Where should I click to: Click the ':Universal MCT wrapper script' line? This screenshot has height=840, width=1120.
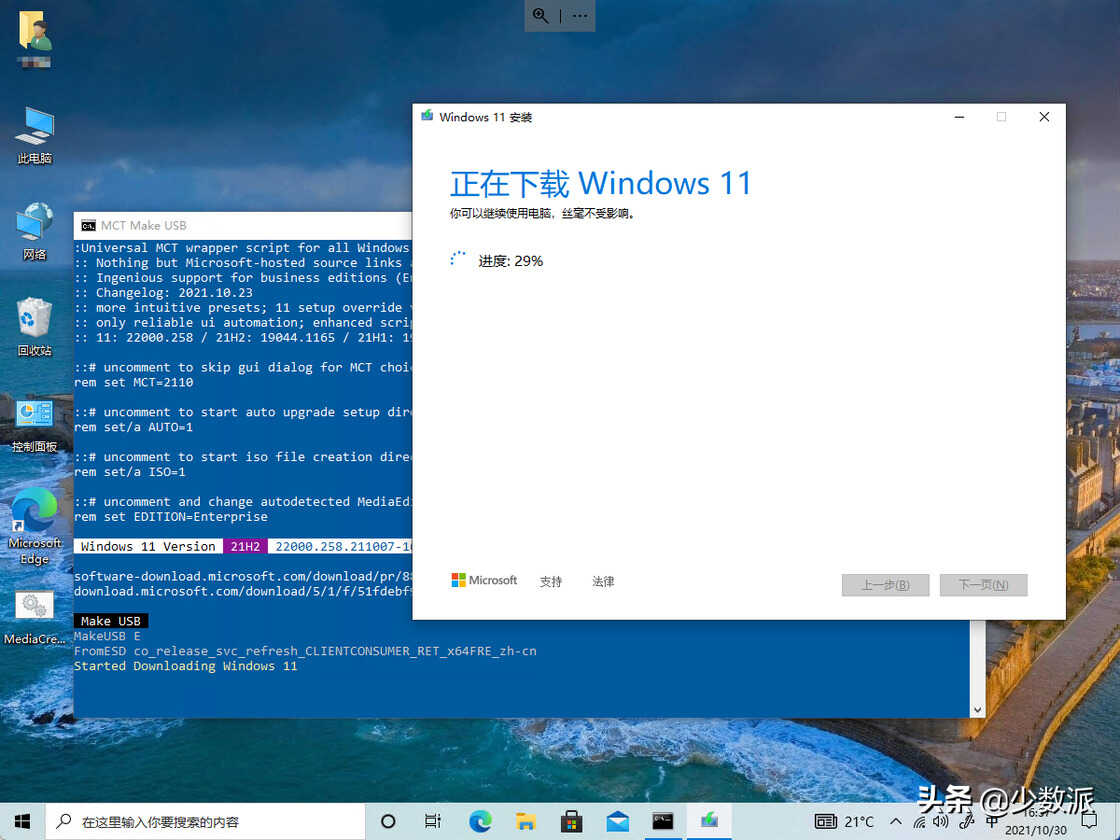tap(243, 248)
